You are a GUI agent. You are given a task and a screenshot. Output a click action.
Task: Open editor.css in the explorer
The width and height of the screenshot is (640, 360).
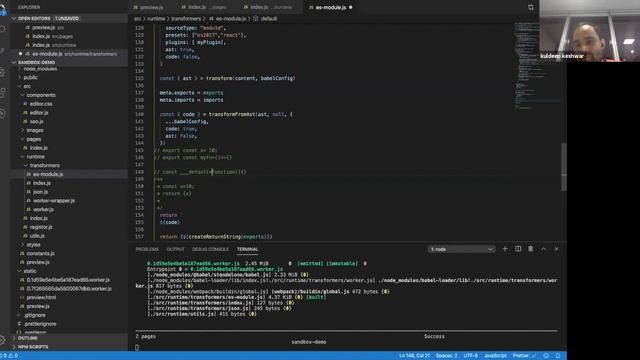tap(41, 104)
